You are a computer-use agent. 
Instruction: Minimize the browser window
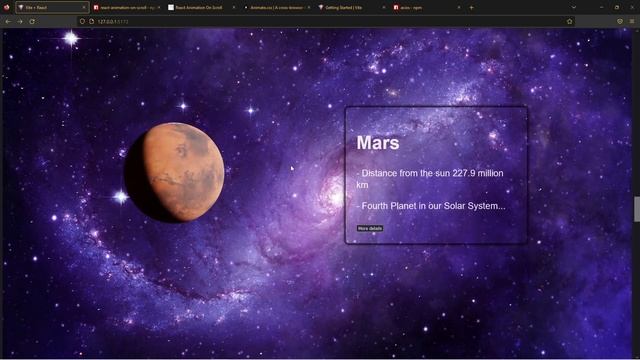click(601, 7)
